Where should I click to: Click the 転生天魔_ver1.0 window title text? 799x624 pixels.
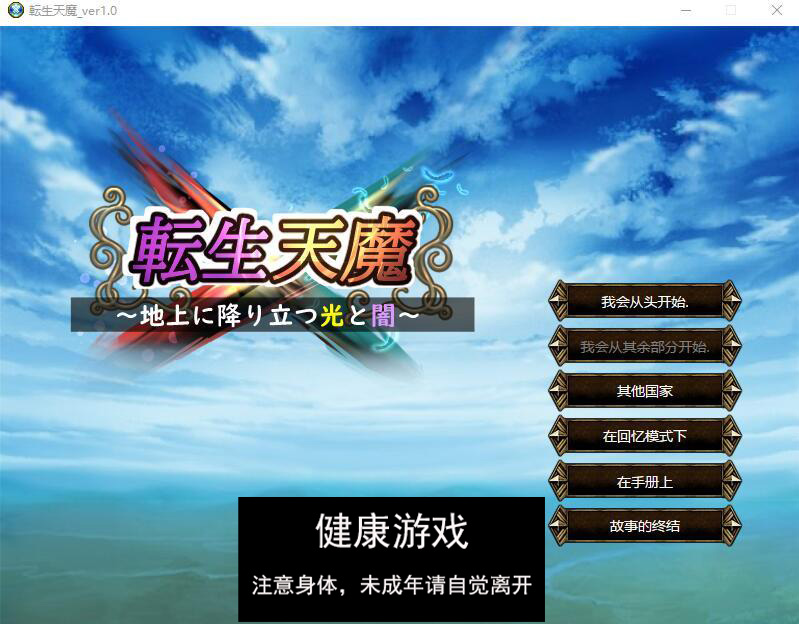click(x=73, y=11)
